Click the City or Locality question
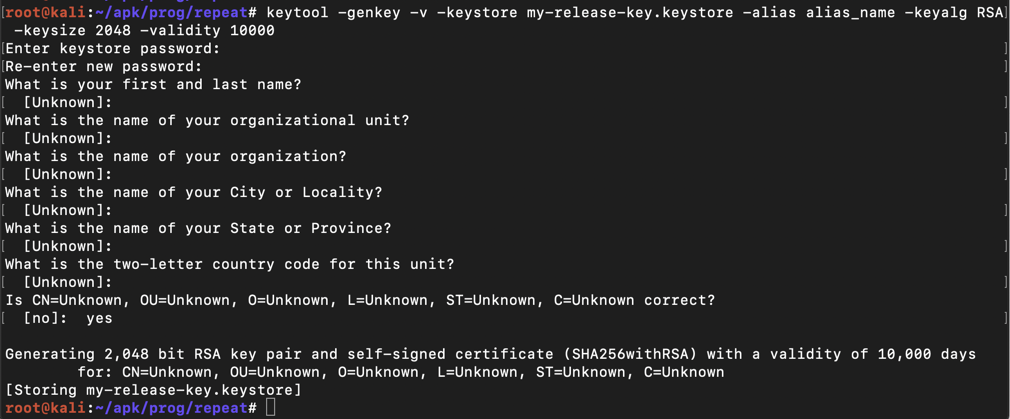The width and height of the screenshot is (1010, 419). [194, 192]
